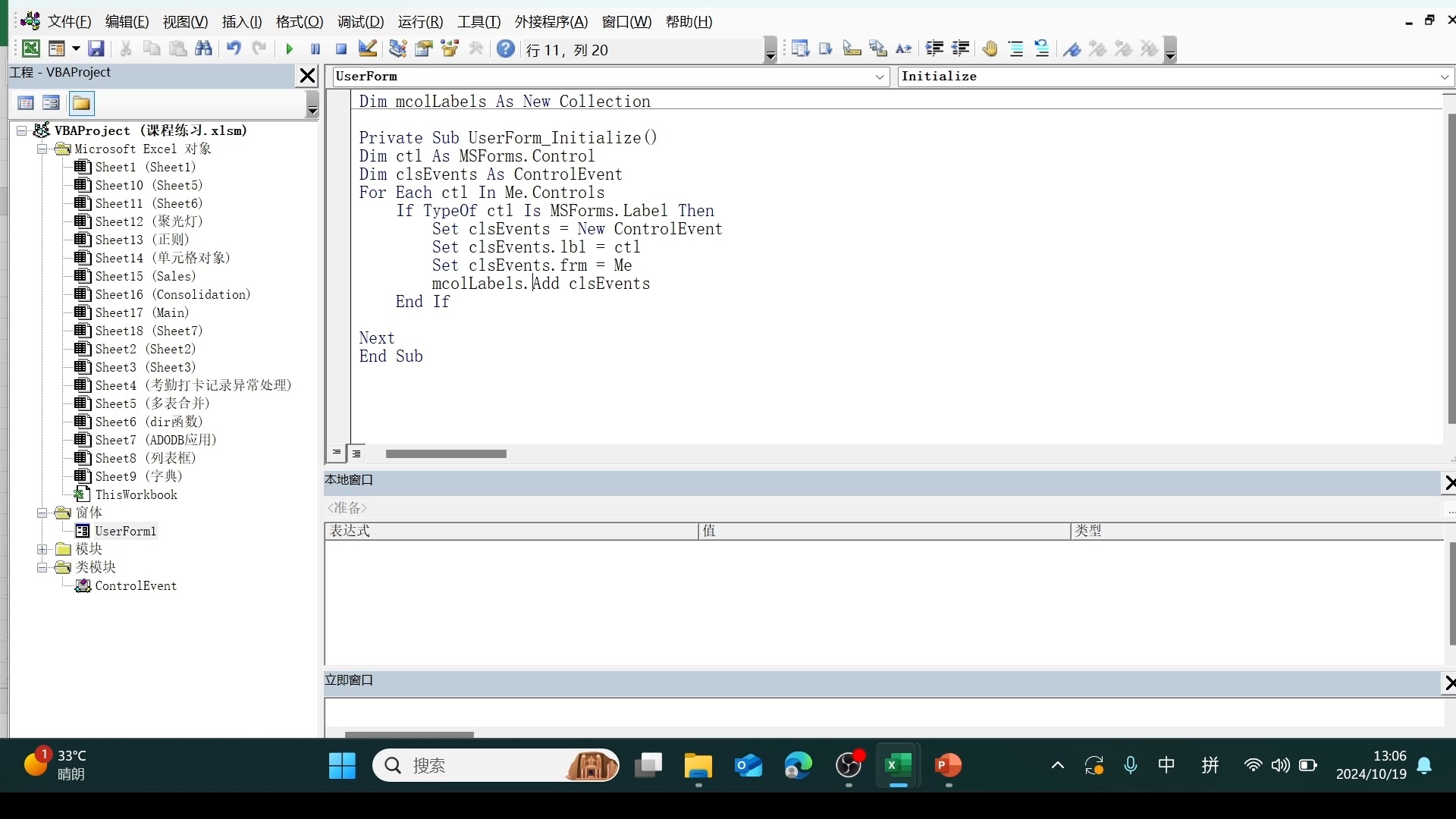Toggle breakpoint using the hand icon

pos(990,49)
